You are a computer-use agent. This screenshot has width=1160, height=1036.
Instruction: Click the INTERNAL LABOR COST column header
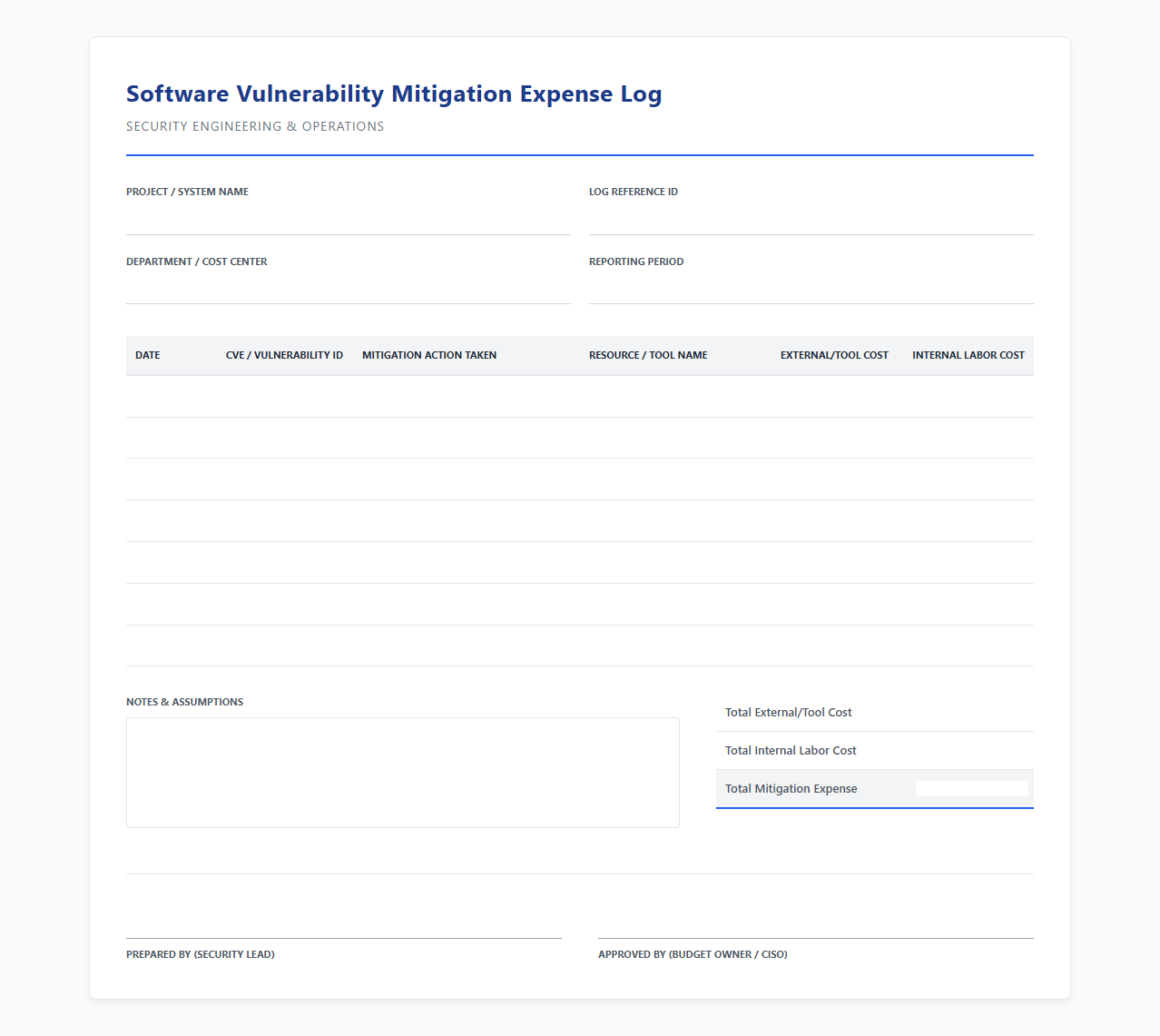968,355
